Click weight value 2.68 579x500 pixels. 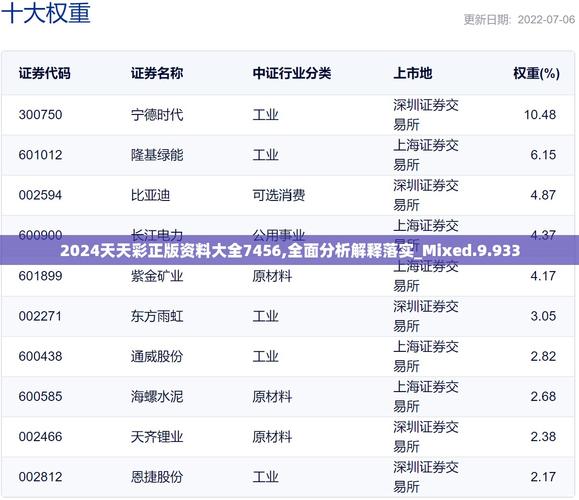[543, 397]
